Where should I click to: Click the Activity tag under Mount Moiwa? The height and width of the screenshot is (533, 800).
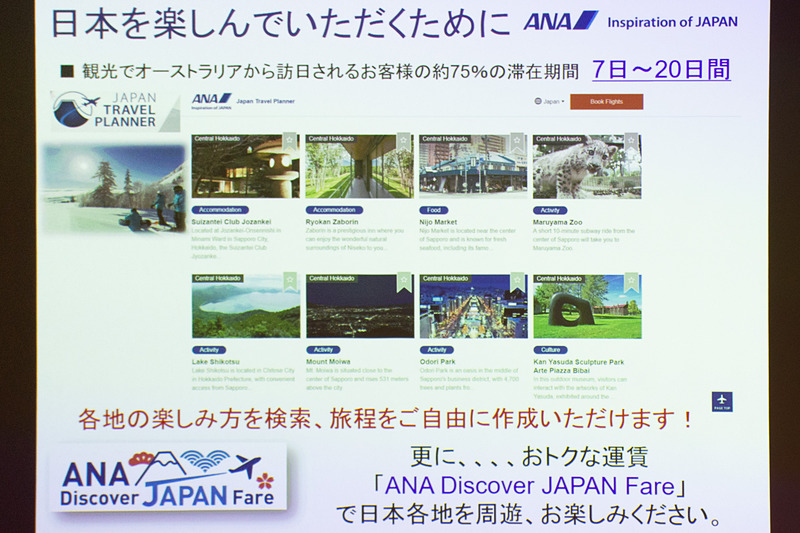pyautogui.click(x=323, y=350)
